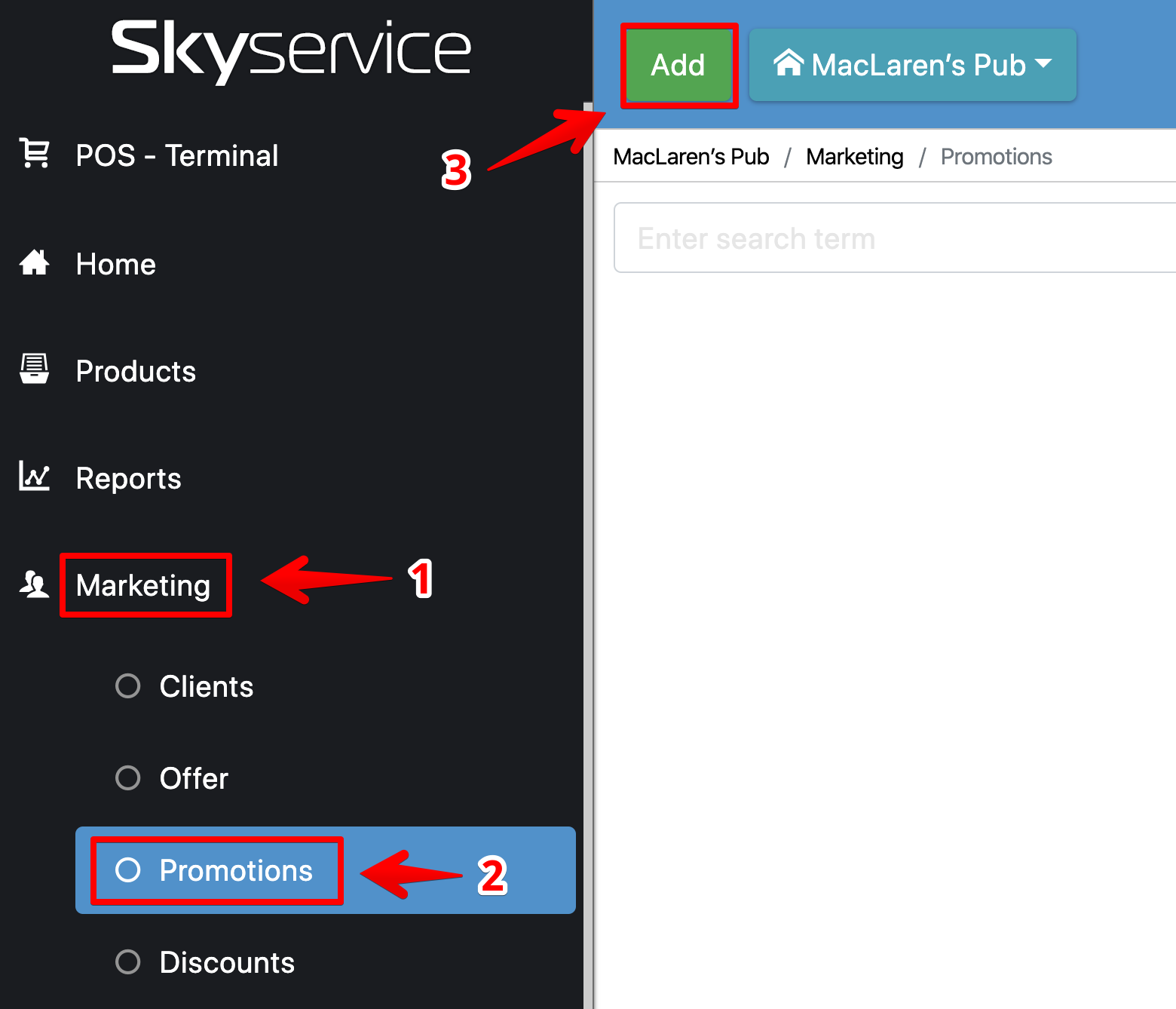Click the Reports chart icon
The width and height of the screenshot is (1176, 1009).
(35, 477)
